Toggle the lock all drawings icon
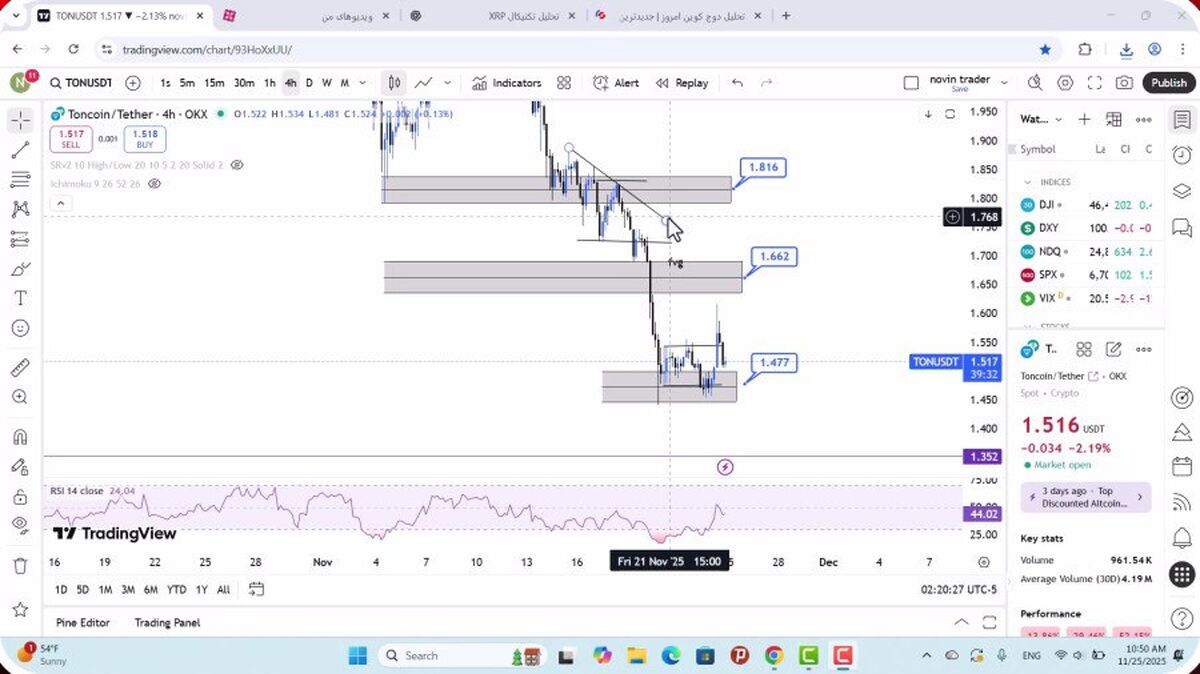Image resolution: width=1200 pixels, height=674 pixels. coord(20,497)
